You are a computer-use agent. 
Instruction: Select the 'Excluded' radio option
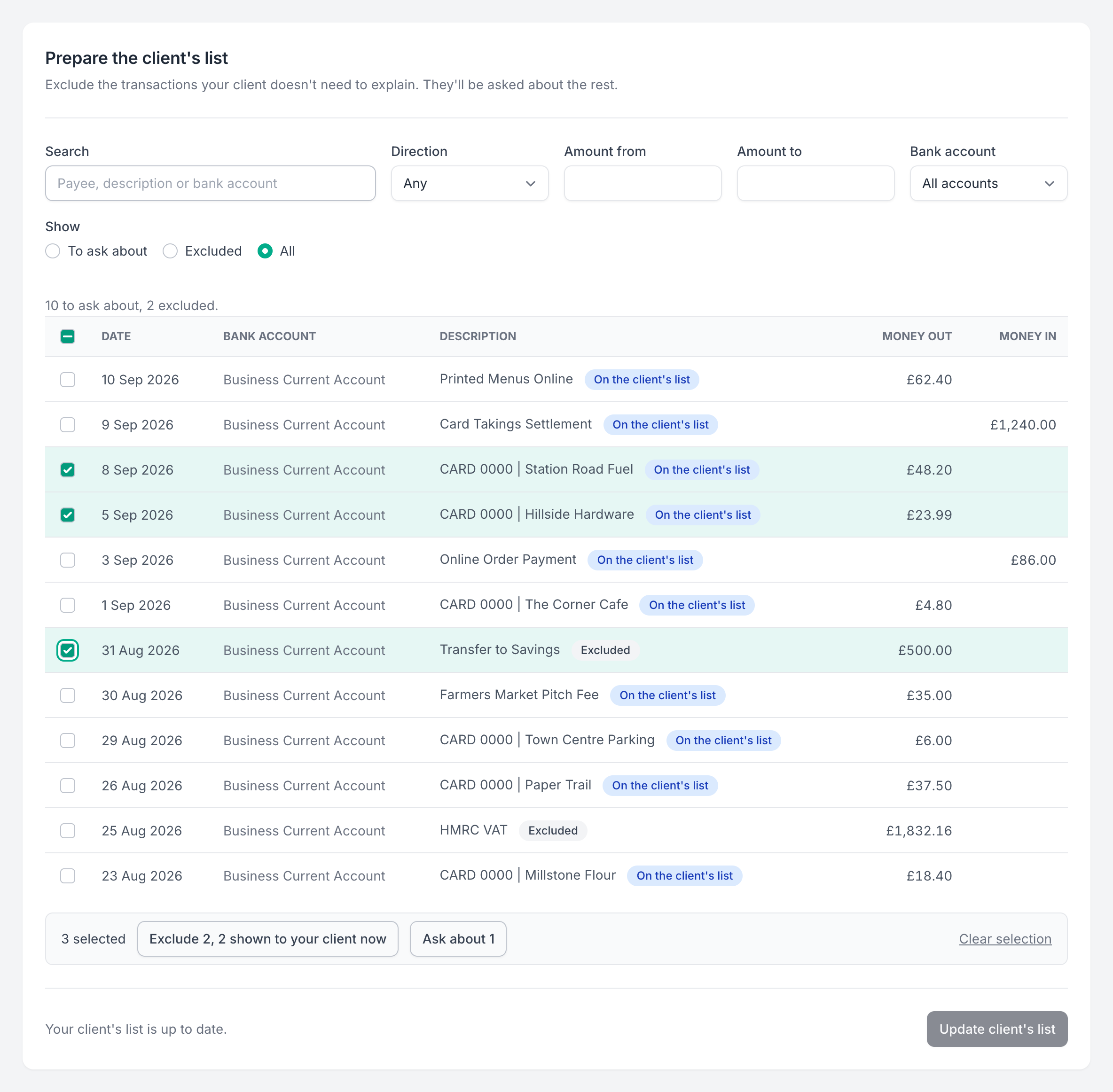pyautogui.click(x=170, y=251)
